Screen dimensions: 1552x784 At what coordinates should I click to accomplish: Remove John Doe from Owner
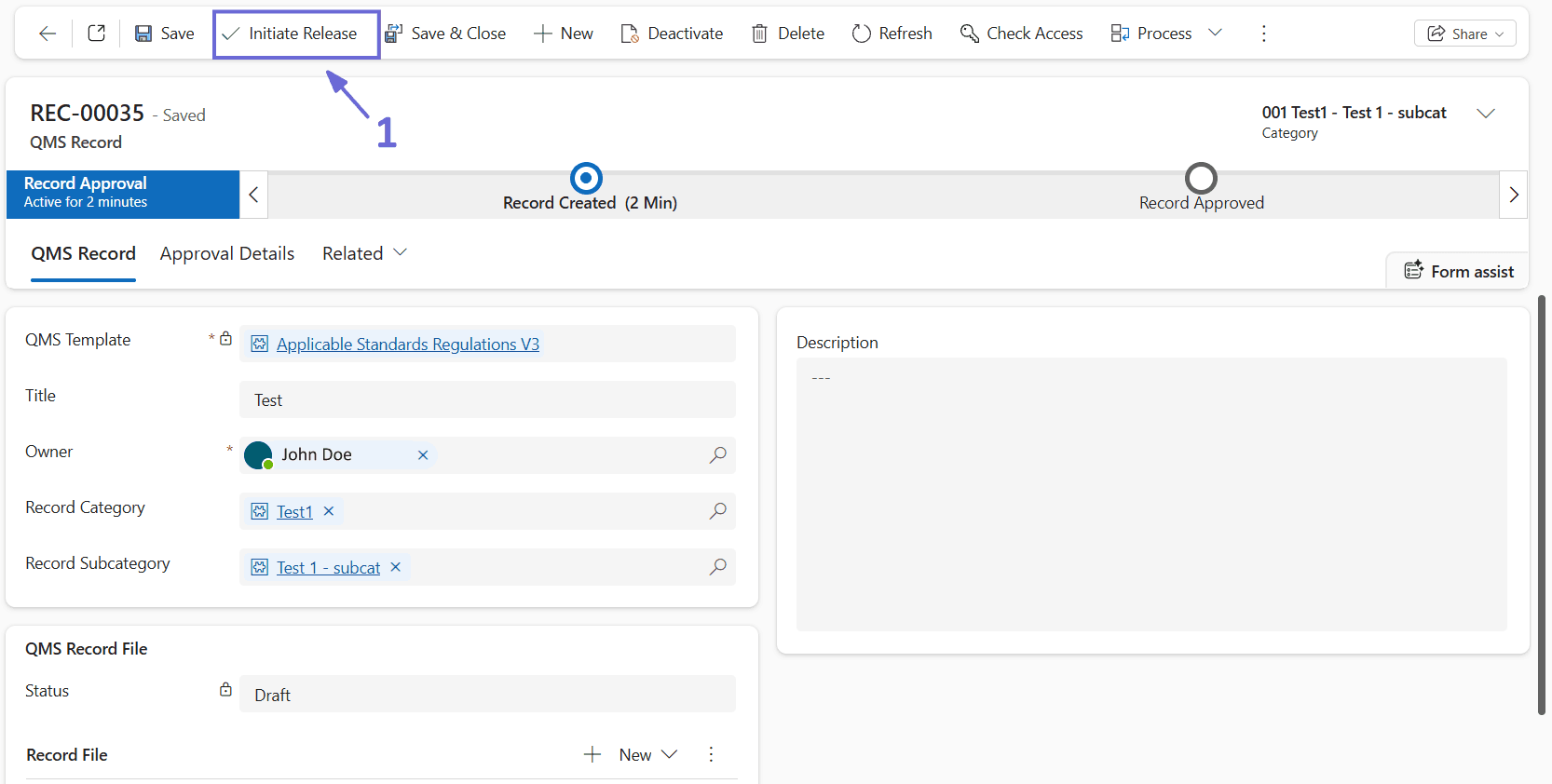coord(423,455)
